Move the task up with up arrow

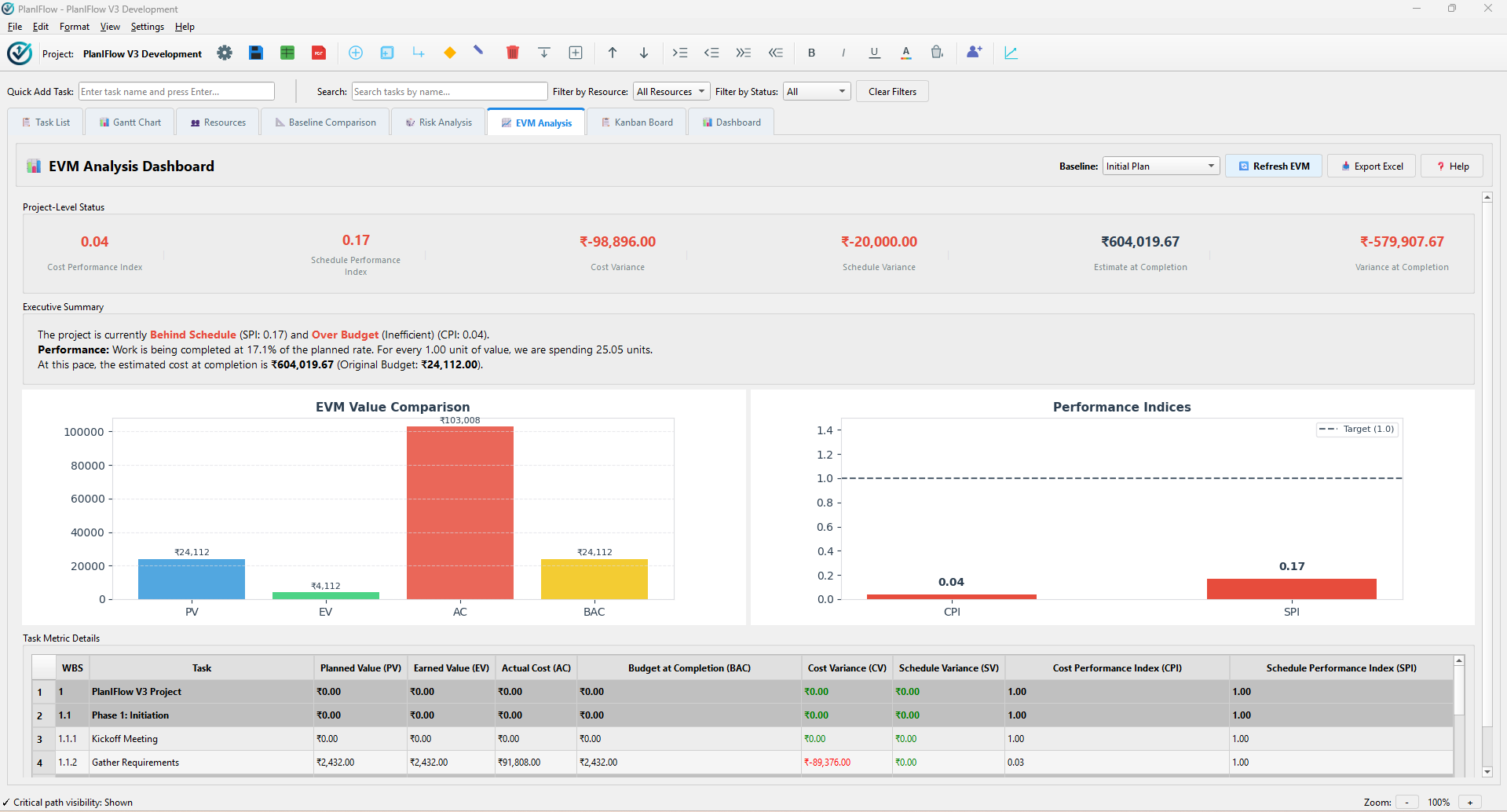(613, 53)
